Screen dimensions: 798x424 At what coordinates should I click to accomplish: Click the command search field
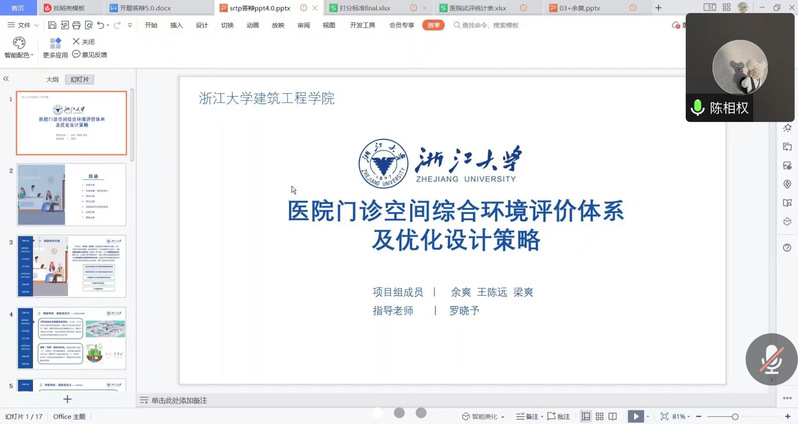click(x=486, y=25)
